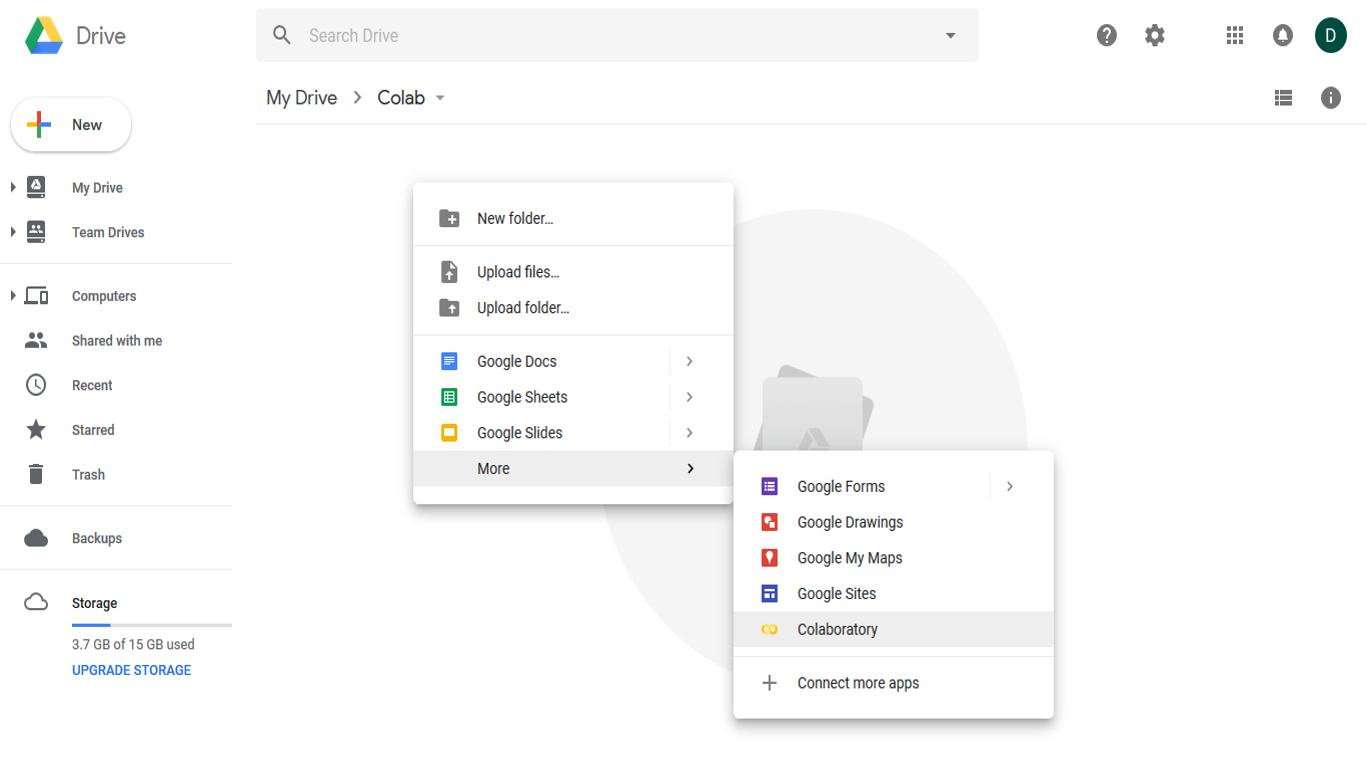The height and width of the screenshot is (767, 1367).
Task: Expand the Google Slides submenu chevron
Action: click(x=690, y=433)
